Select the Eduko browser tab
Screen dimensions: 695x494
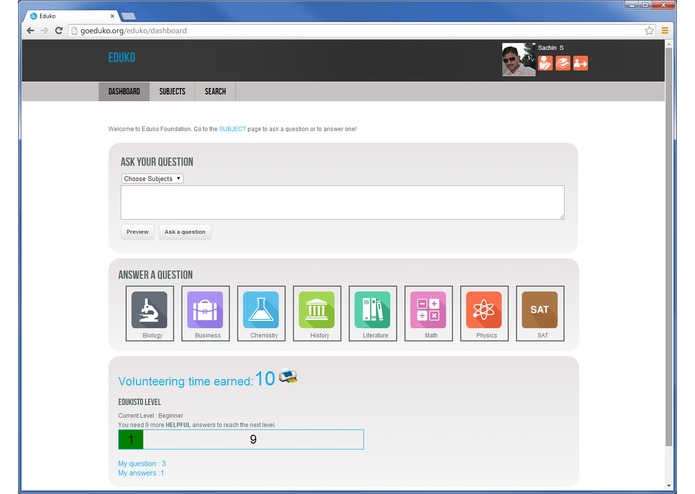pyautogui.click(x=71, y=16)
